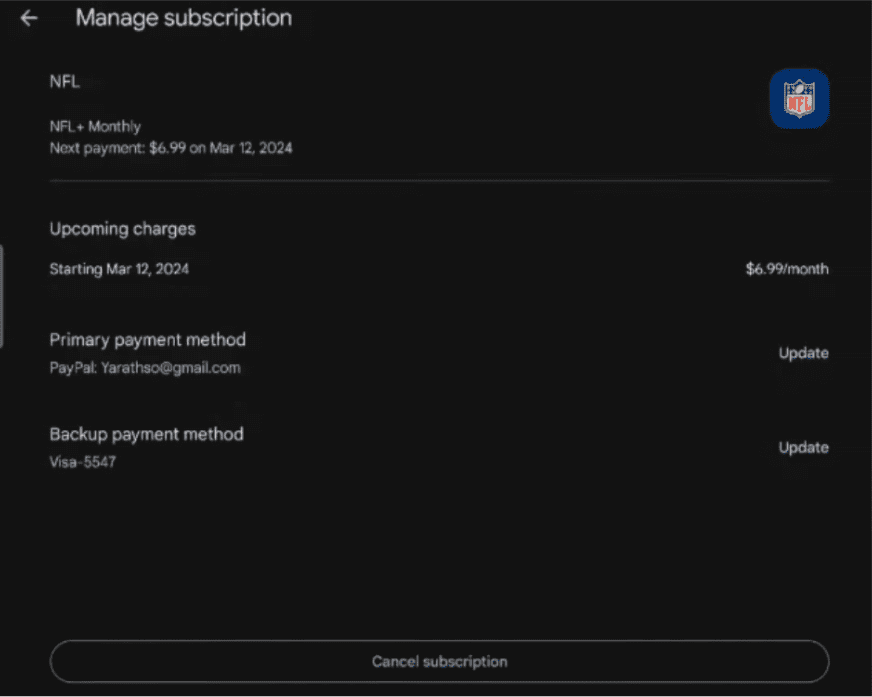
Task: Click the Starting Mar 12, 2024 text
Action: tap(119, 269)
